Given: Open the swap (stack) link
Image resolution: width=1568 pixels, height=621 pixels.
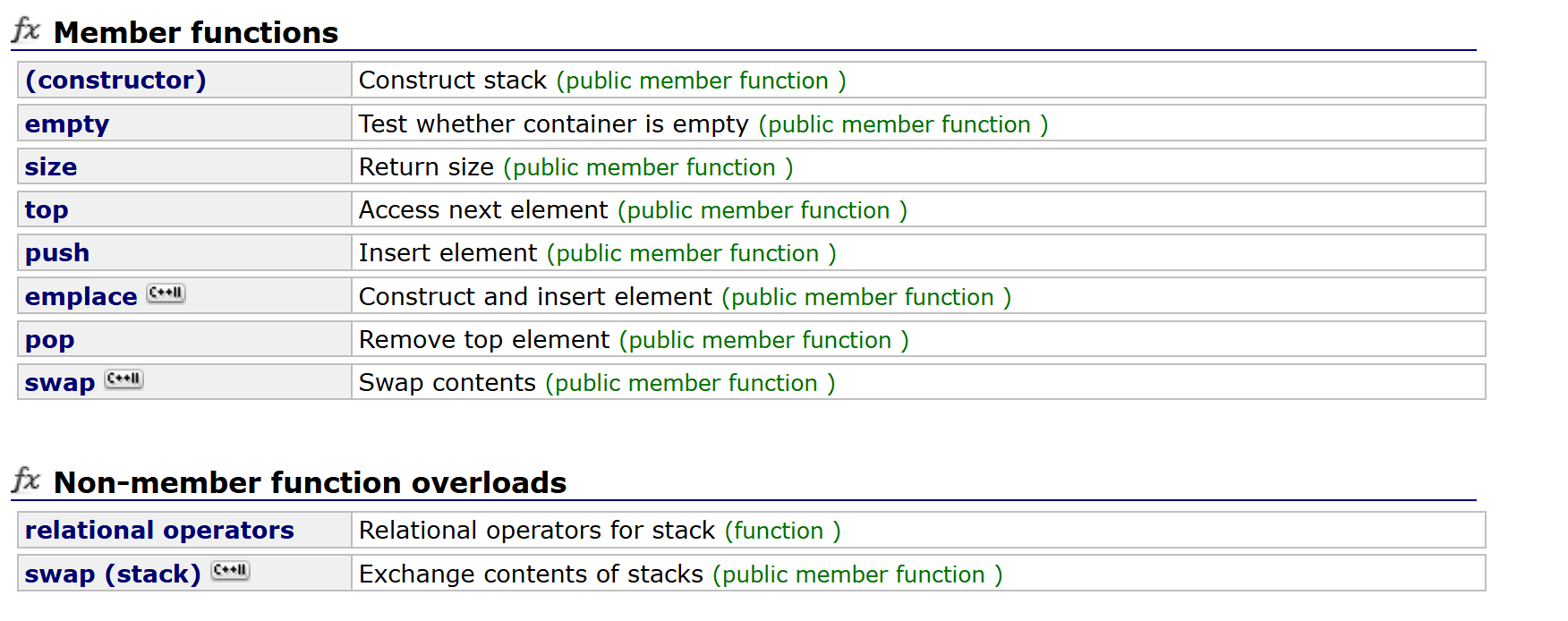Looking at the screenshot, I should click(x=113, y=574).
